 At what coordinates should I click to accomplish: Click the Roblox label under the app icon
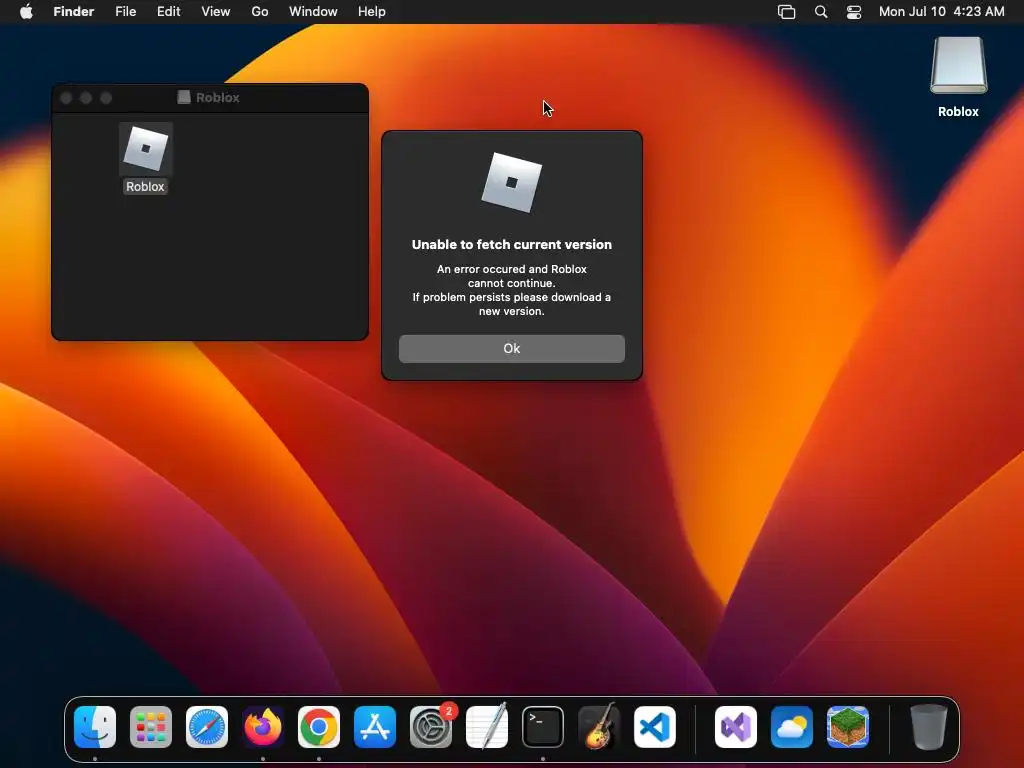[145, 187]
